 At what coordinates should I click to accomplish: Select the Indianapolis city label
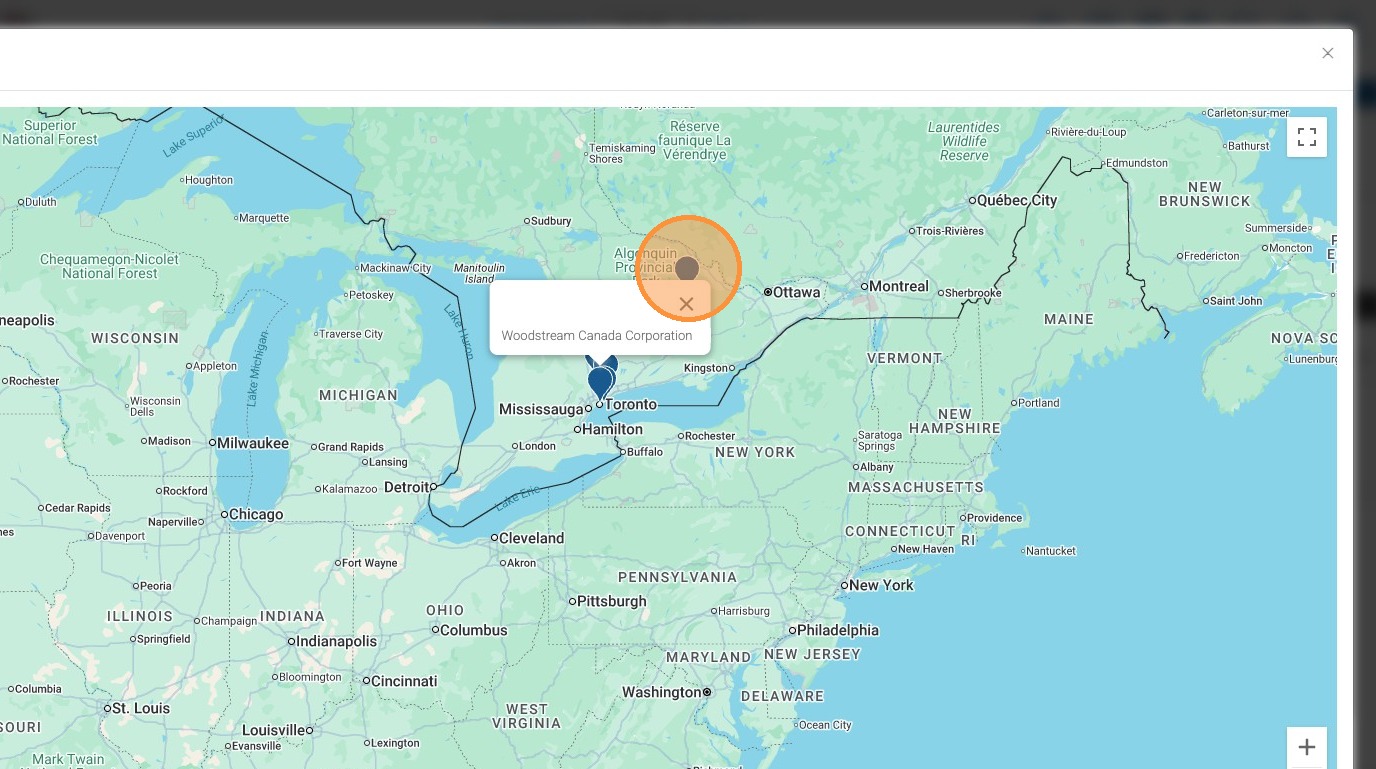pyautogui.click(x=337, y=641)
